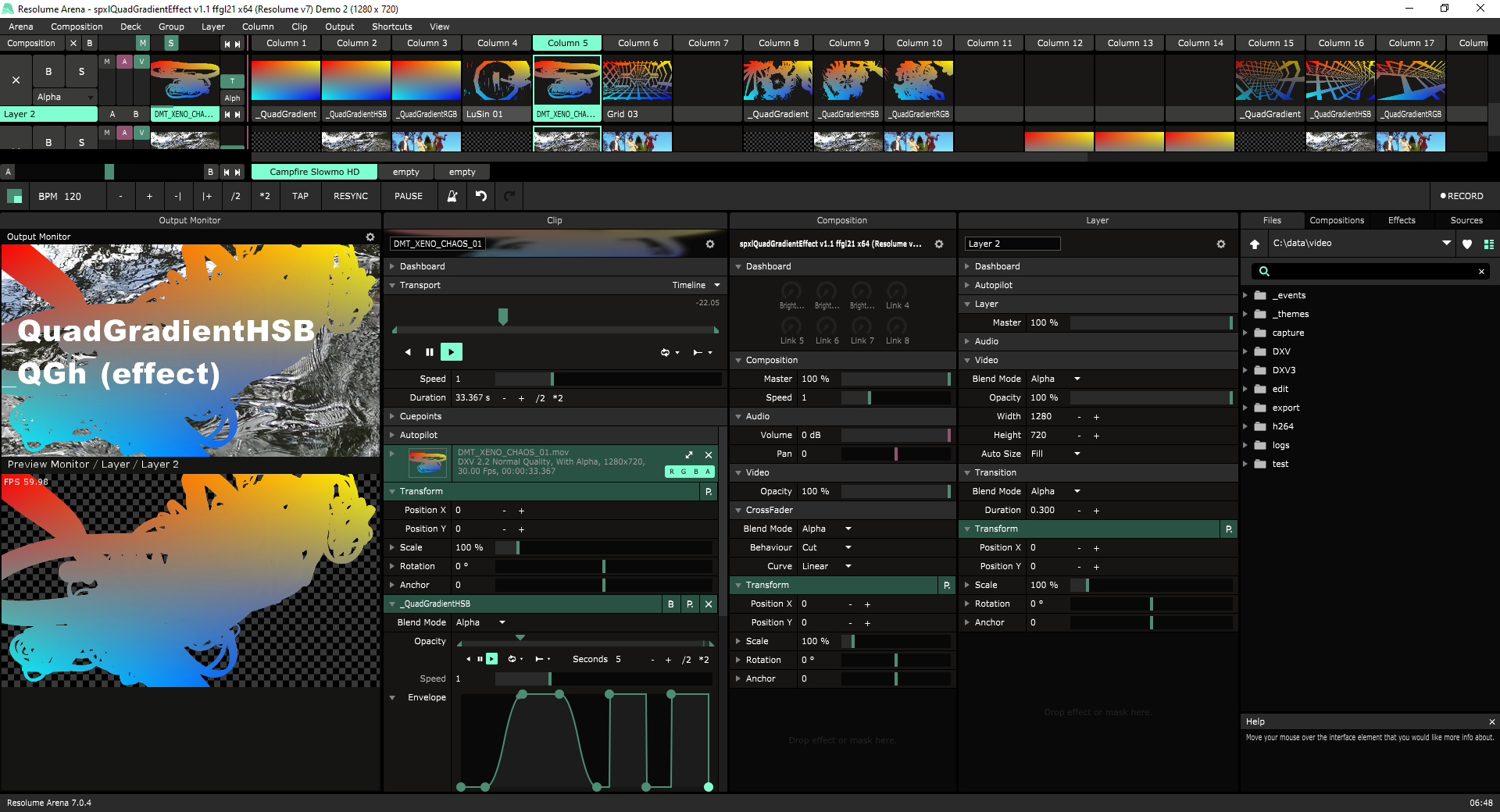Start recording with RECORD button
The image size is (1500, 812).
point(1462,196)
